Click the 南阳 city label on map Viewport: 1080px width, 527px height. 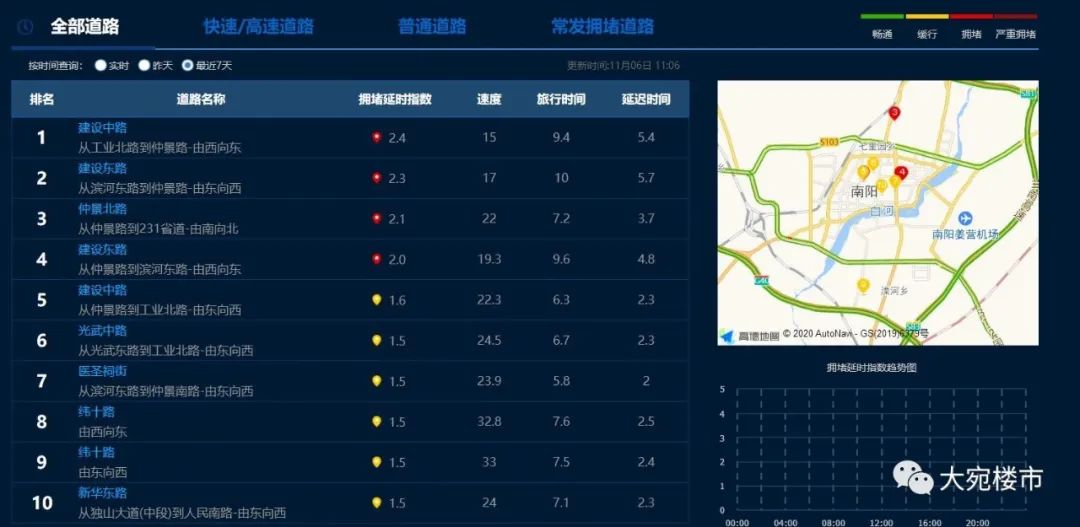tap(865, 192)
